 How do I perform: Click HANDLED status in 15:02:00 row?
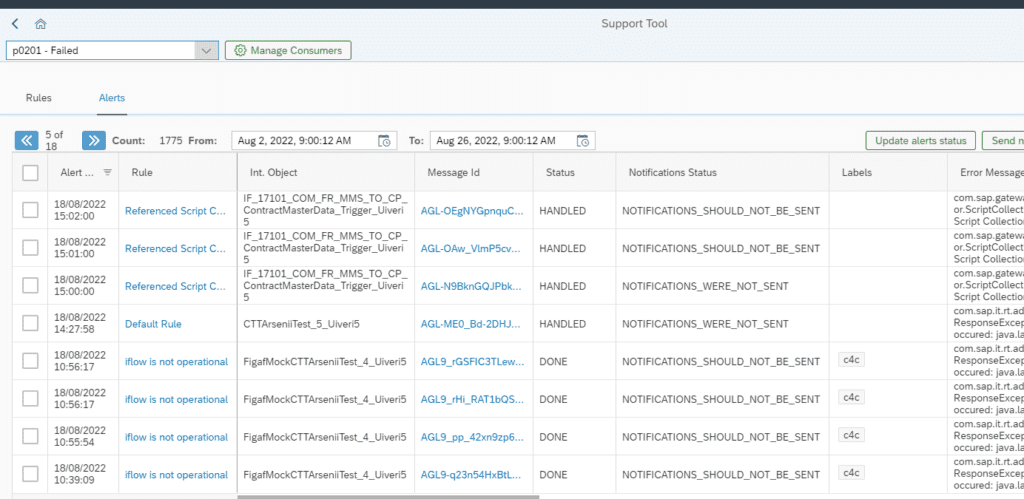click(x=562, y=211)
